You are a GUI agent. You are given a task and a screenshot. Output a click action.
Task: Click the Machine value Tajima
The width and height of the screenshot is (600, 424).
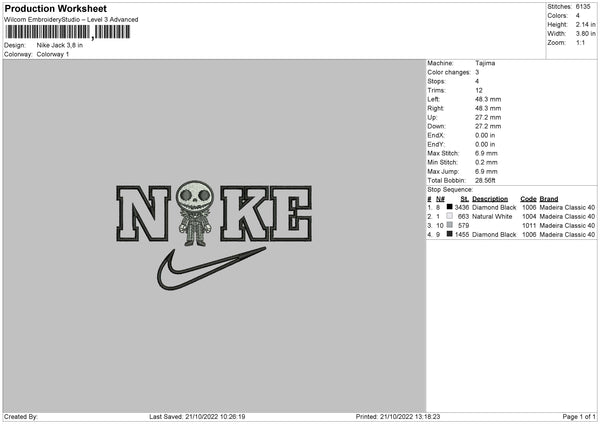pos(485,63)
